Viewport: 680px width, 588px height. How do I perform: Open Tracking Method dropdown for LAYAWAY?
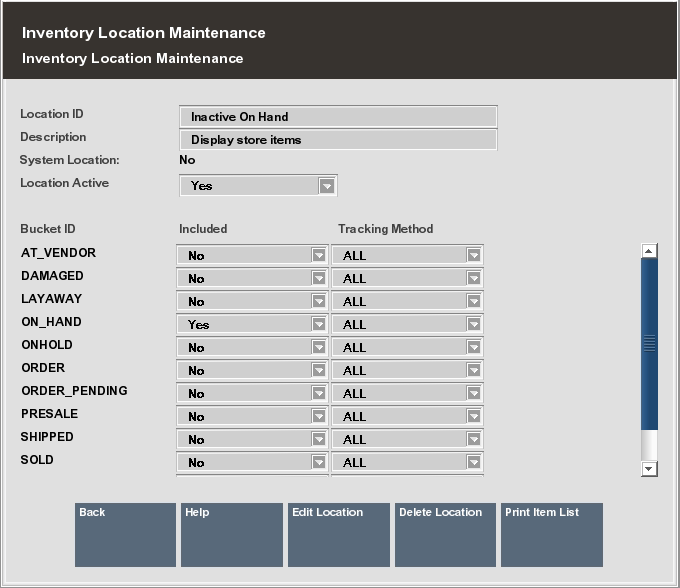pos(407,301)
